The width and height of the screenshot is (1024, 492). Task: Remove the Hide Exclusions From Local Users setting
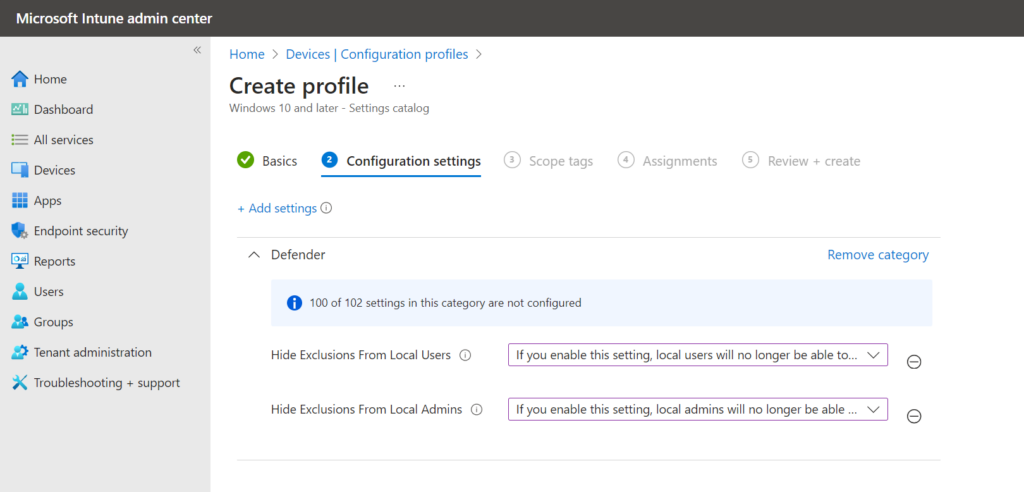click(x=914, y=361)
